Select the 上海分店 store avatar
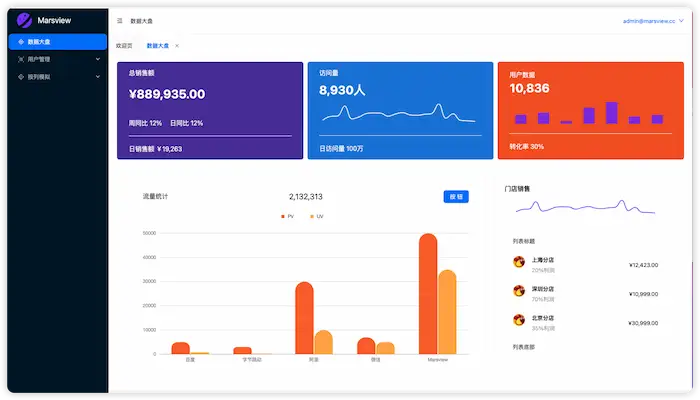This screenshot has height=400, width=700. (x=519, y=262)
